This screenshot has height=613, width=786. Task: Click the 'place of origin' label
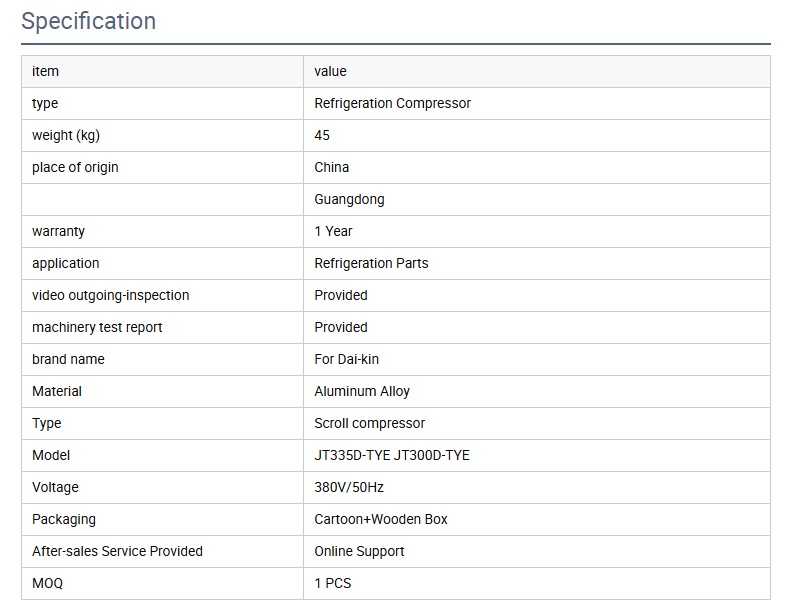pyautogui.click(x=75, y=168)
